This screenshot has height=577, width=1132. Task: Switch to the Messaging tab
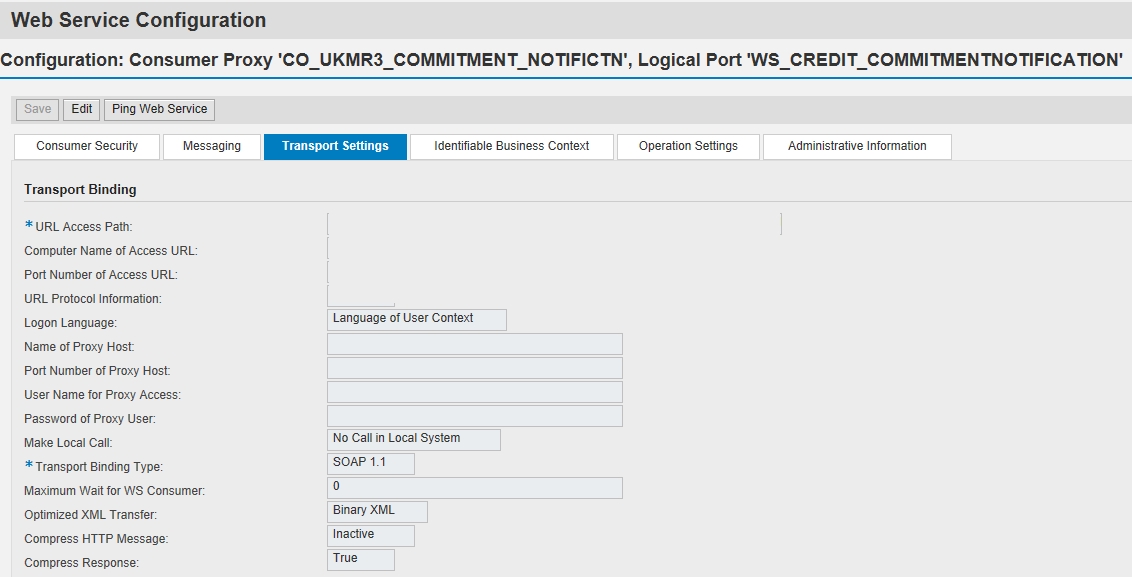coord(211,146)
